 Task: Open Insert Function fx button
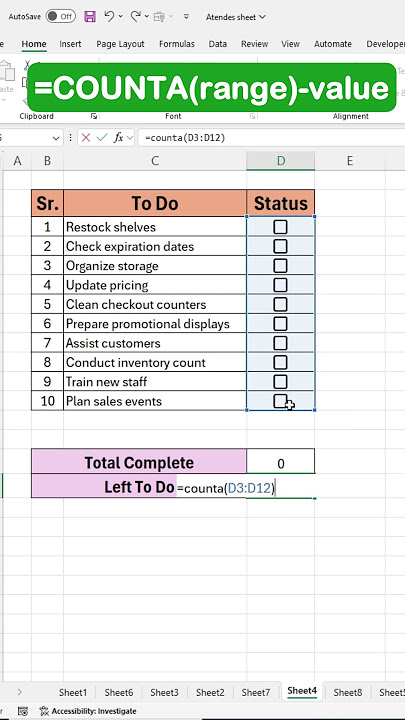[x=118, y=138]
